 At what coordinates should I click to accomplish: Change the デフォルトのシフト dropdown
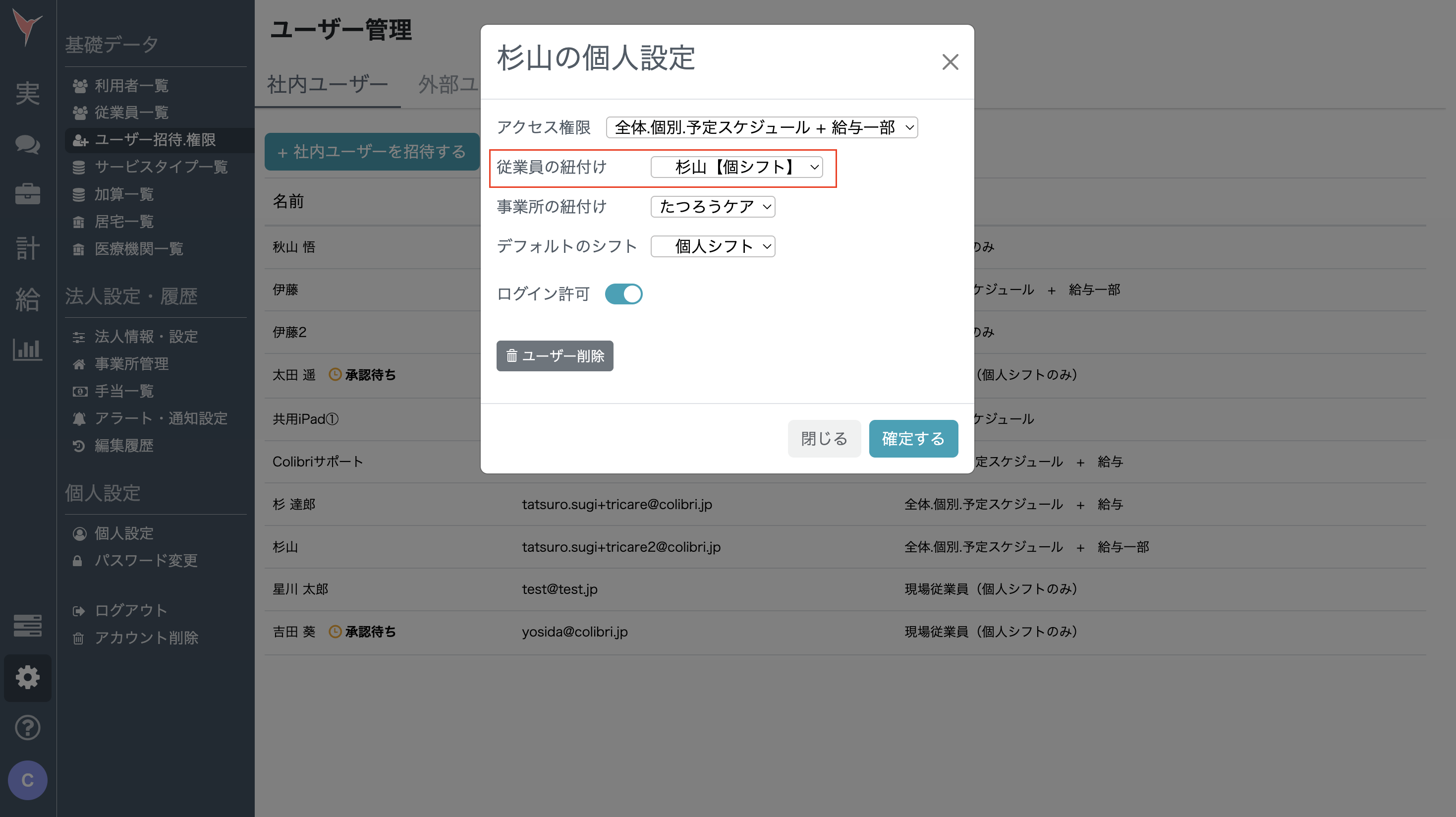point(713,246)
